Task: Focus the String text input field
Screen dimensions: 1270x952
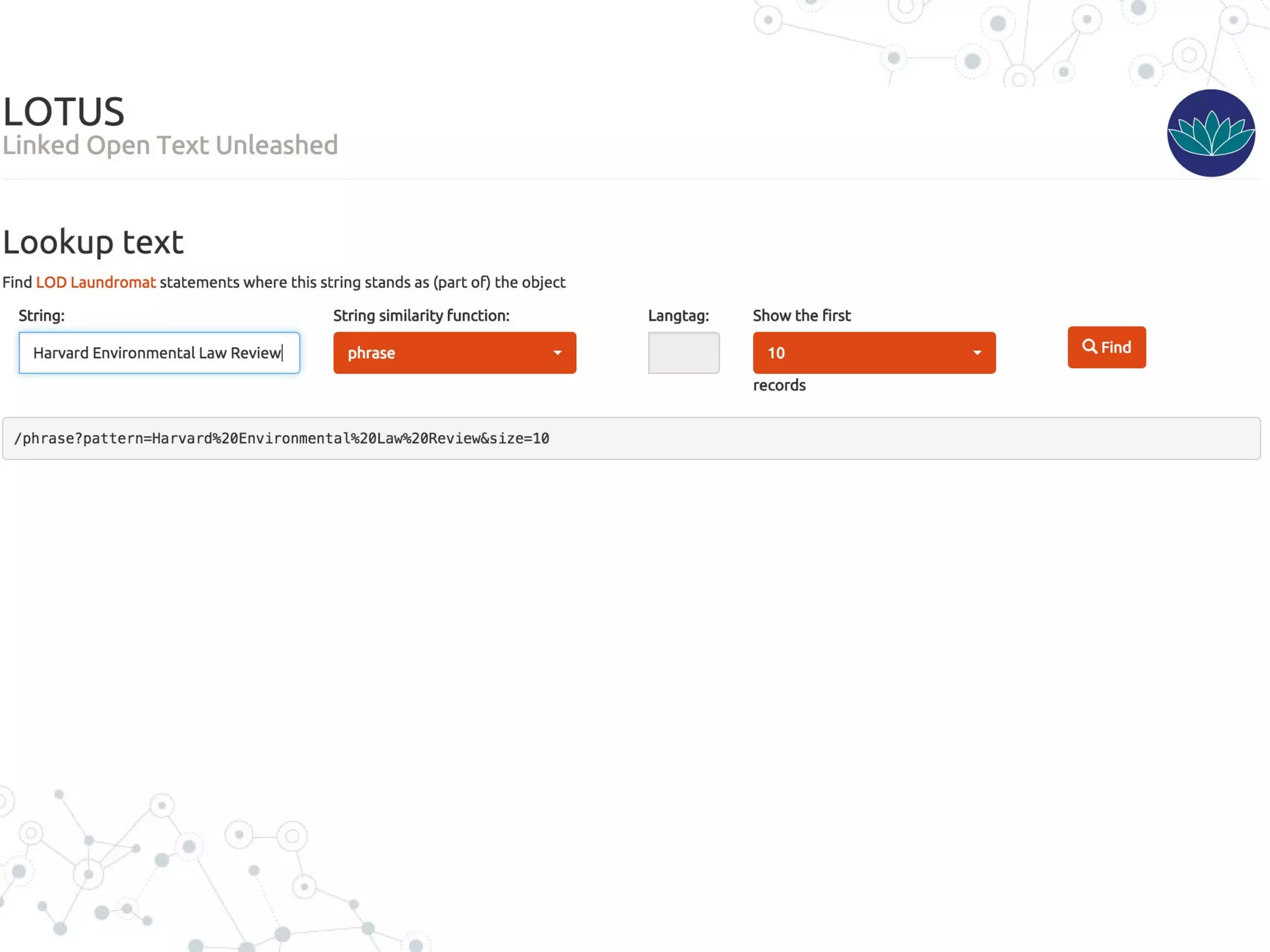Action: tap(159, 353)
